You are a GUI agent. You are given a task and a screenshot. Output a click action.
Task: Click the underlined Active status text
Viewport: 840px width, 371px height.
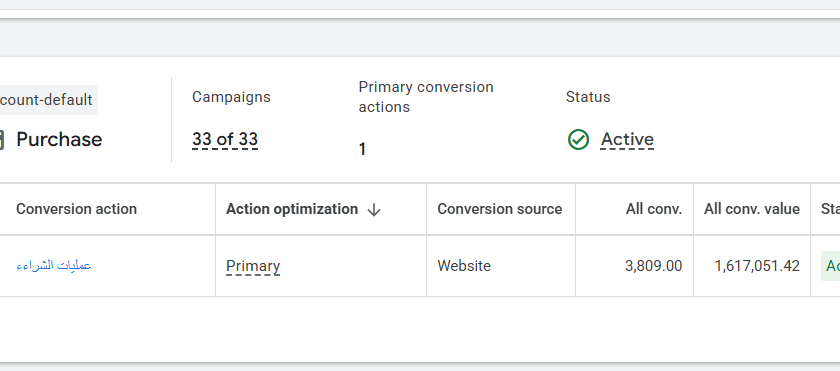coord(627,140)
